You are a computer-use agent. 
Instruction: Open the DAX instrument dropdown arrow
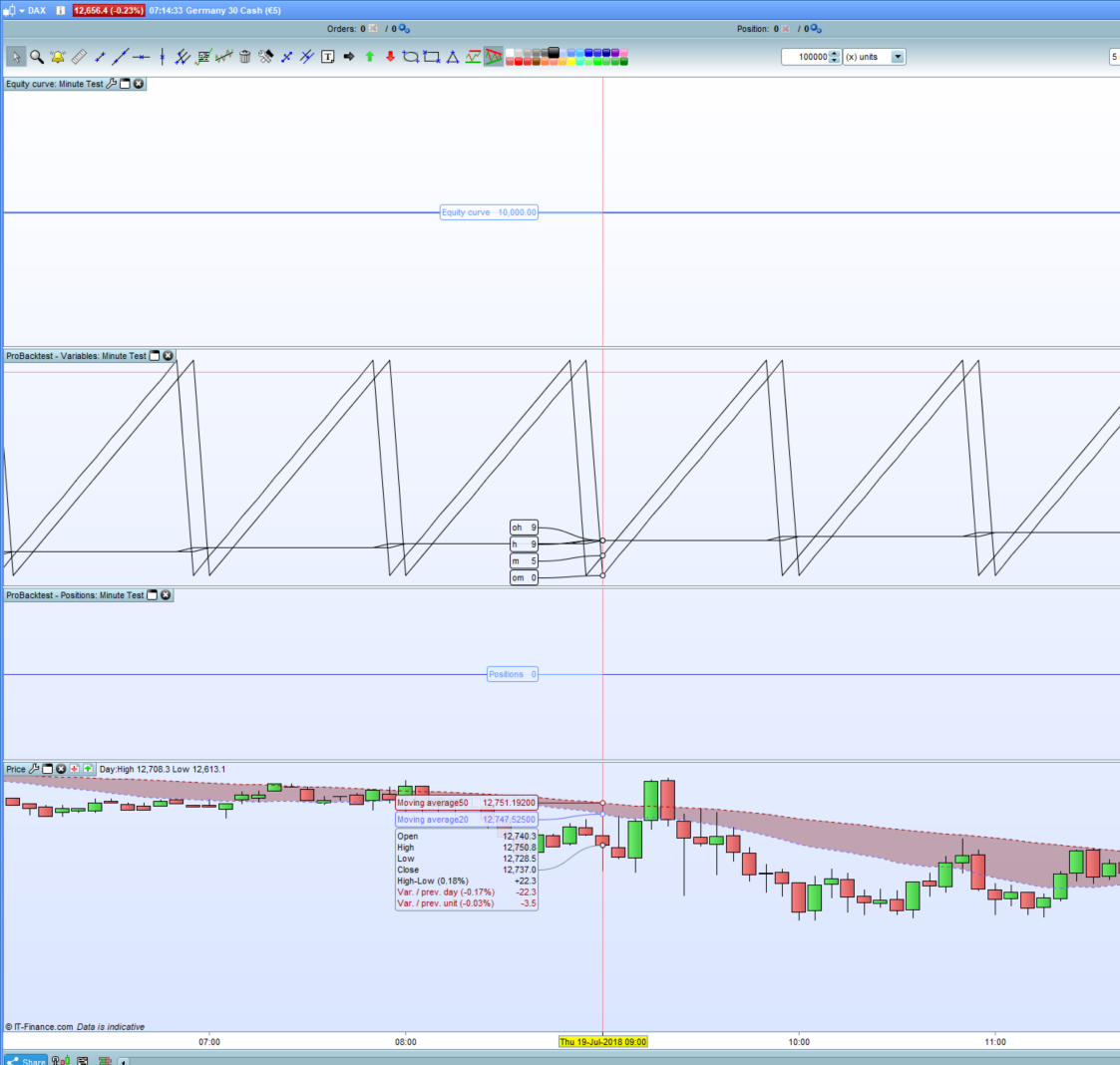click(21, 11)
